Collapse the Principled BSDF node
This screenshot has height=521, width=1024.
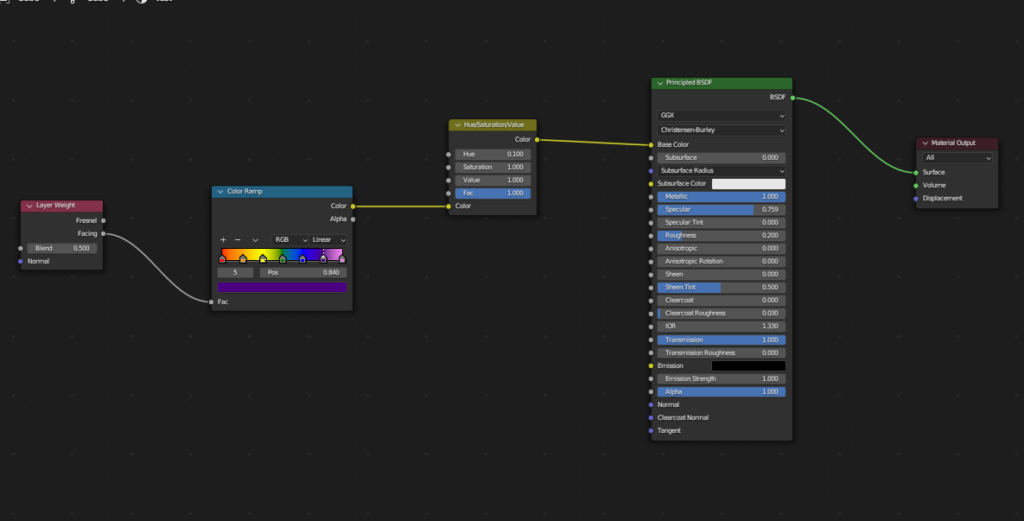click(x=660, y=83)
